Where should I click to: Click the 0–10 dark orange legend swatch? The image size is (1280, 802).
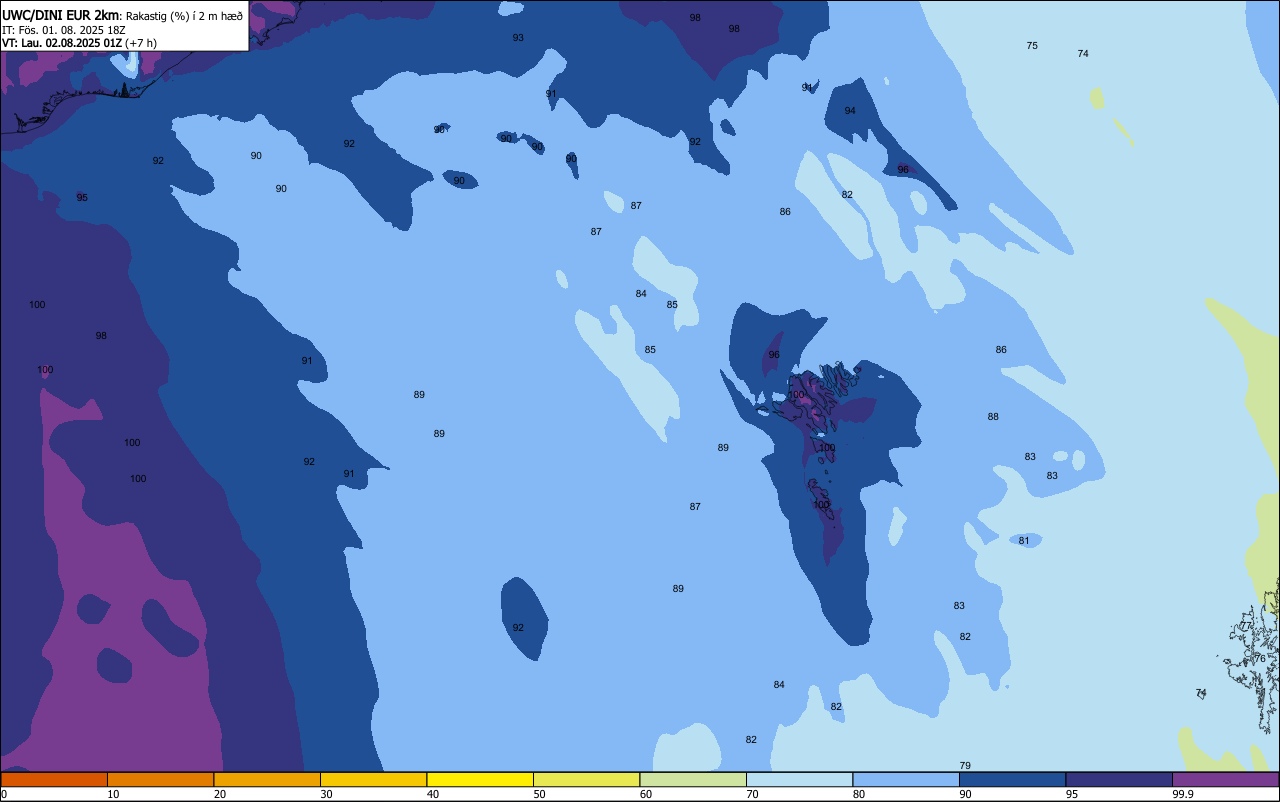tap(54, 779)
